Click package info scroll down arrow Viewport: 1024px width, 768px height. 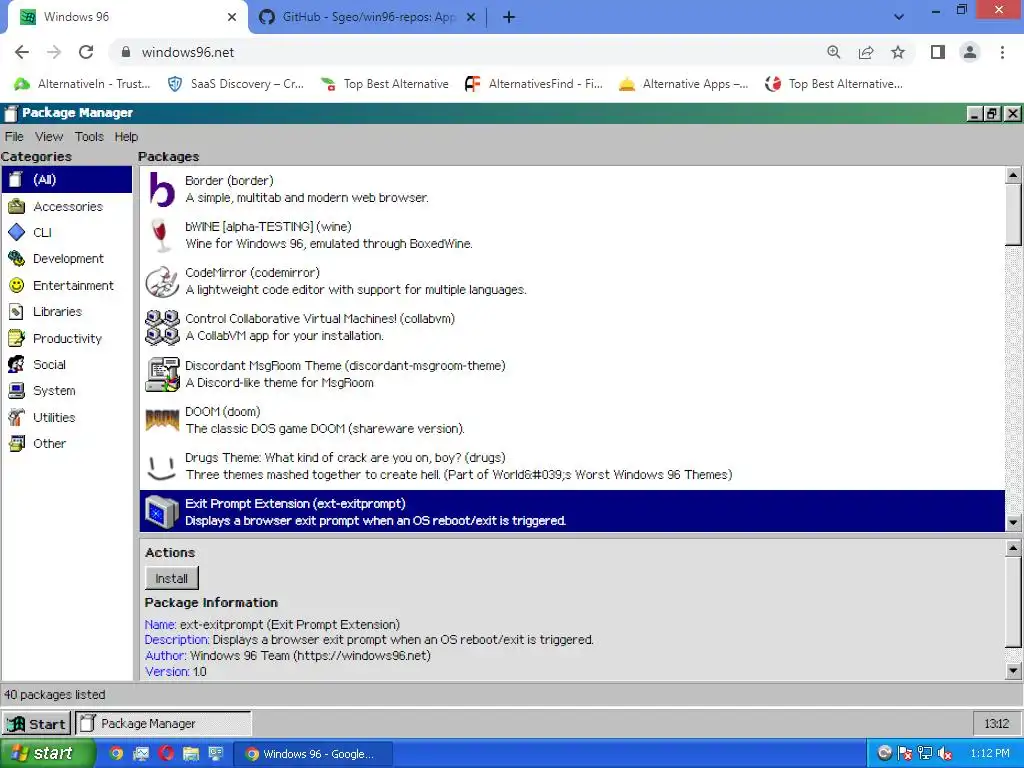coord(1013,671)
